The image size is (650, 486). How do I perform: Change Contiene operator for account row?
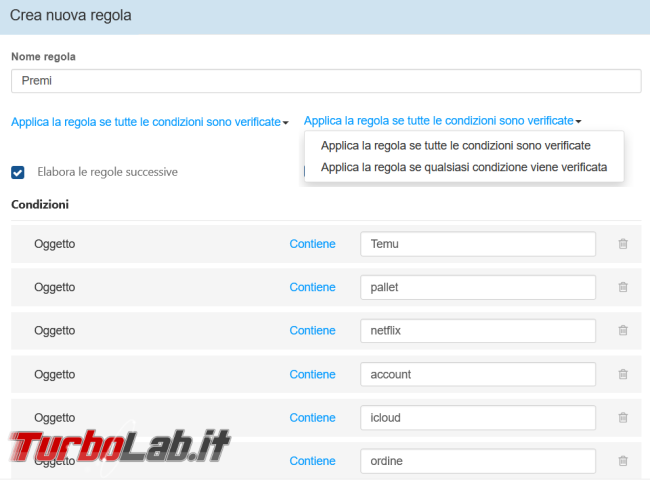[312, 374]
